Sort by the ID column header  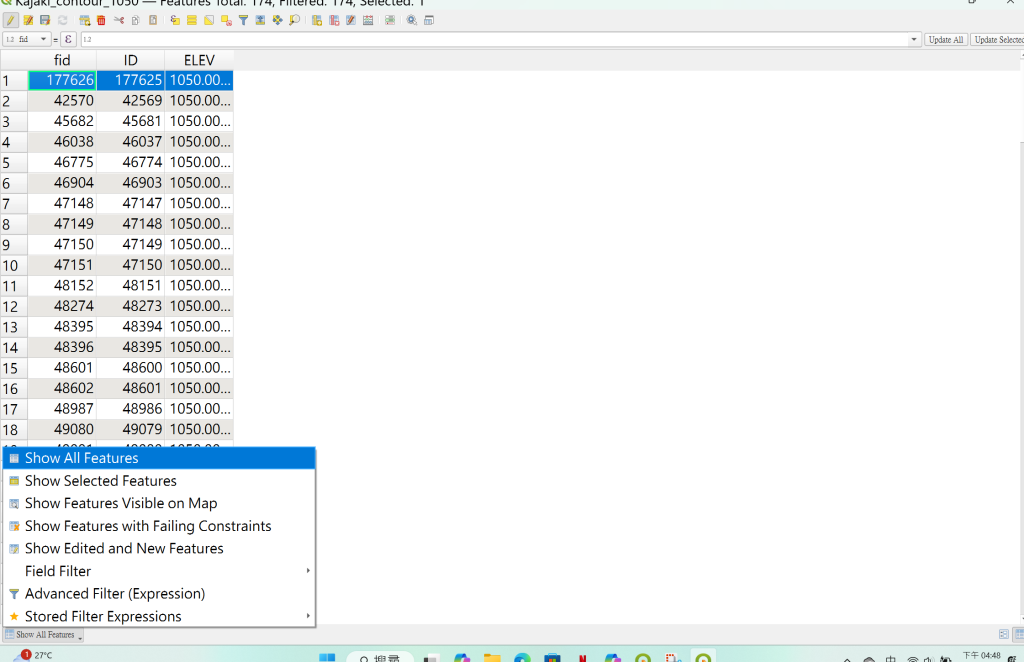pyautogui.click(x=131, y=60)
